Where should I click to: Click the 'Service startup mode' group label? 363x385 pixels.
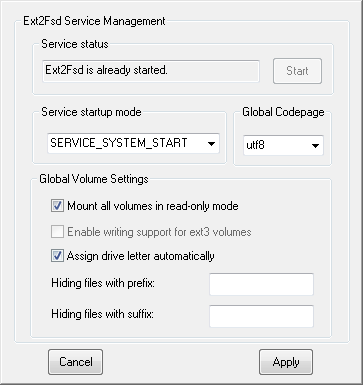point(91,112)
